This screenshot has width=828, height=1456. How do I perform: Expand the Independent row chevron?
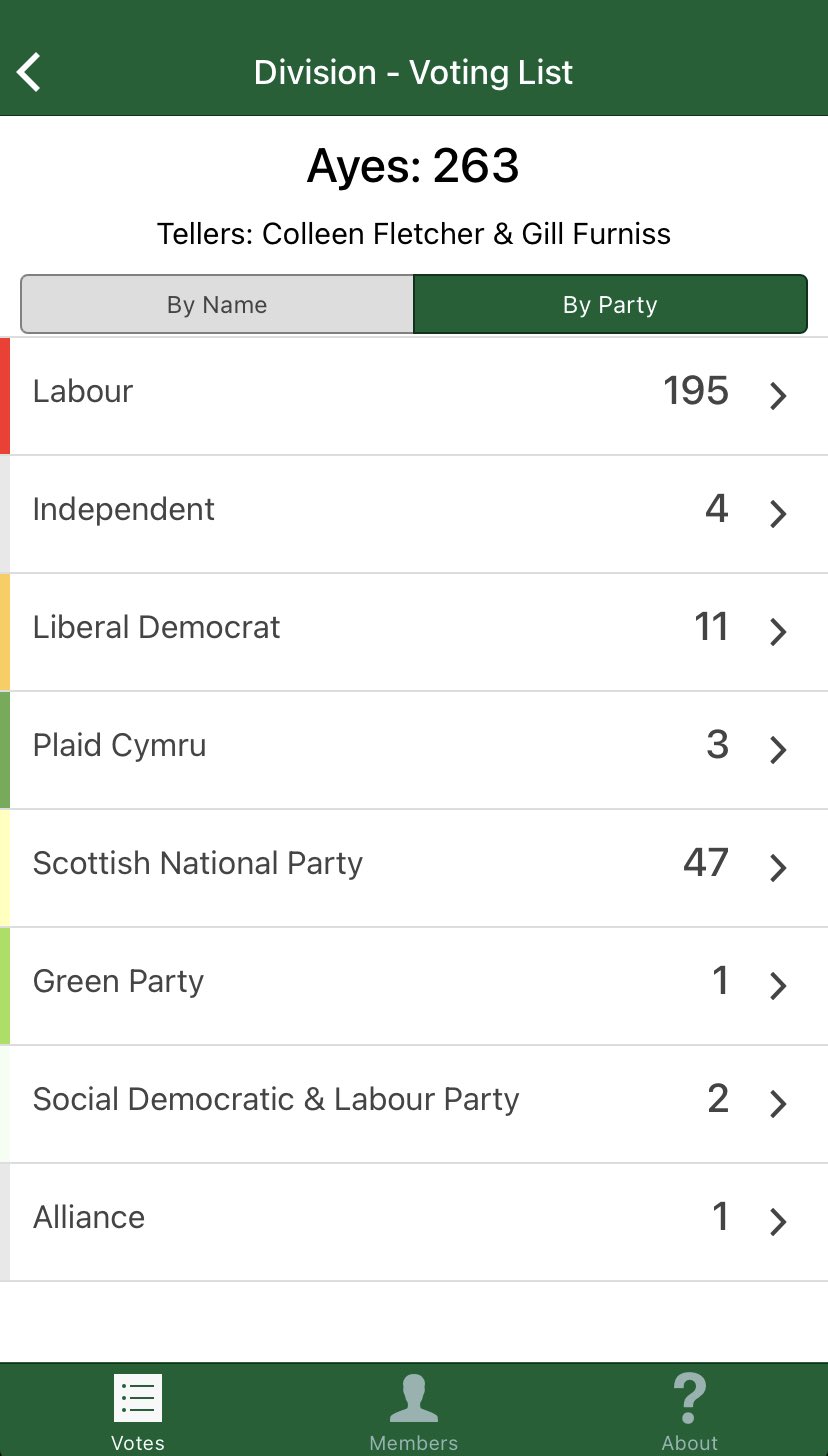778,514
